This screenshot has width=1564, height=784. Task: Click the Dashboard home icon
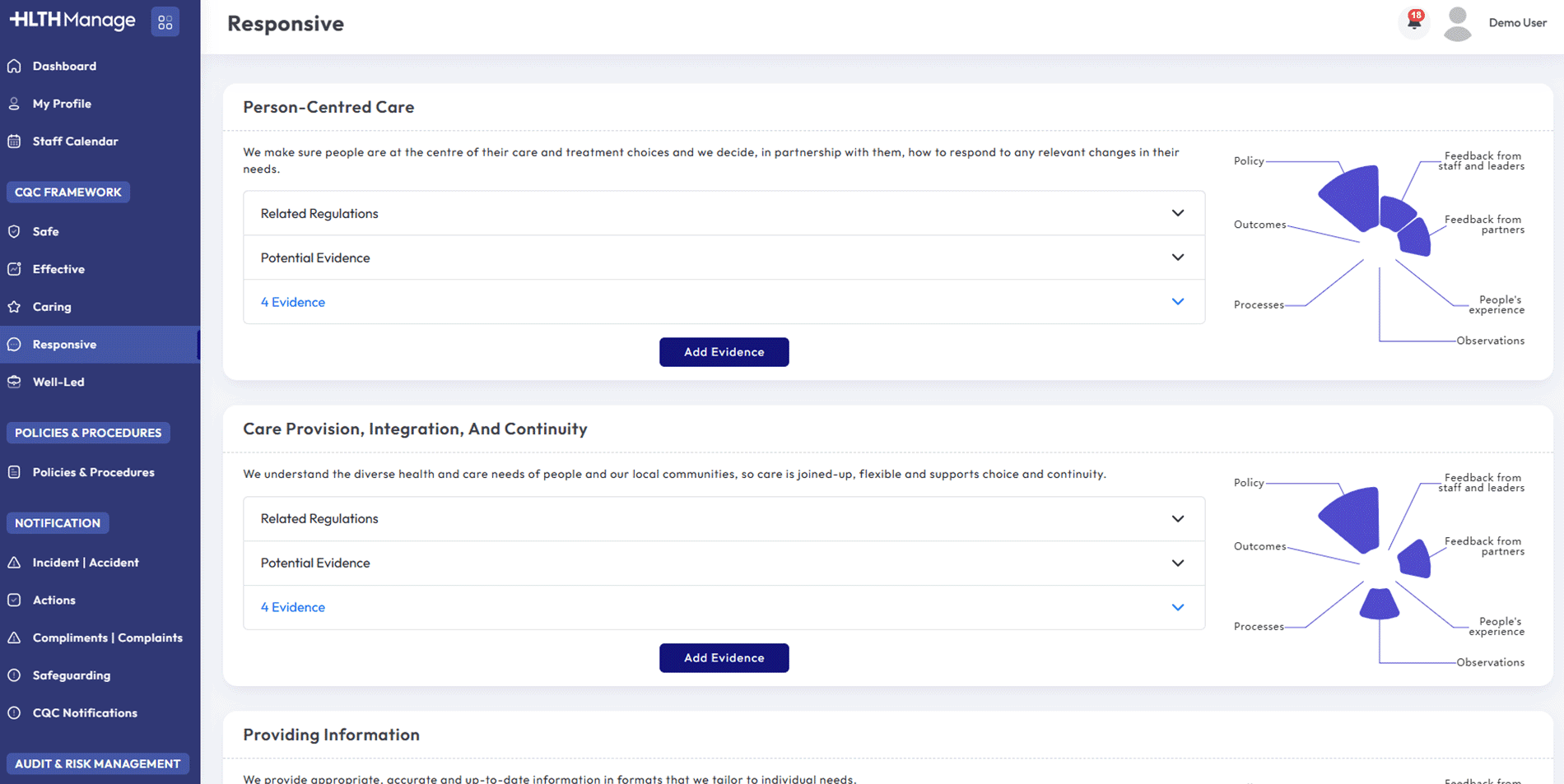[x=15, y=66]
